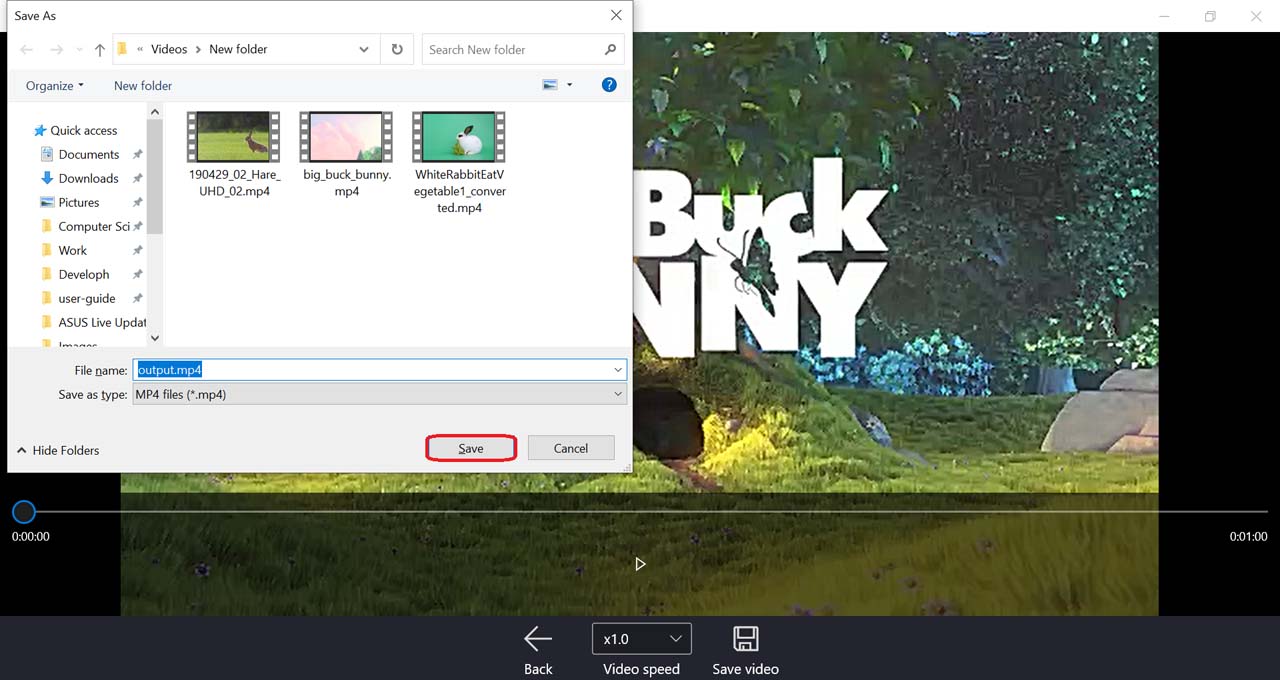Click the Save button
The width and height of the screenshot is (1280, 680).
click(x=471, y=448)
